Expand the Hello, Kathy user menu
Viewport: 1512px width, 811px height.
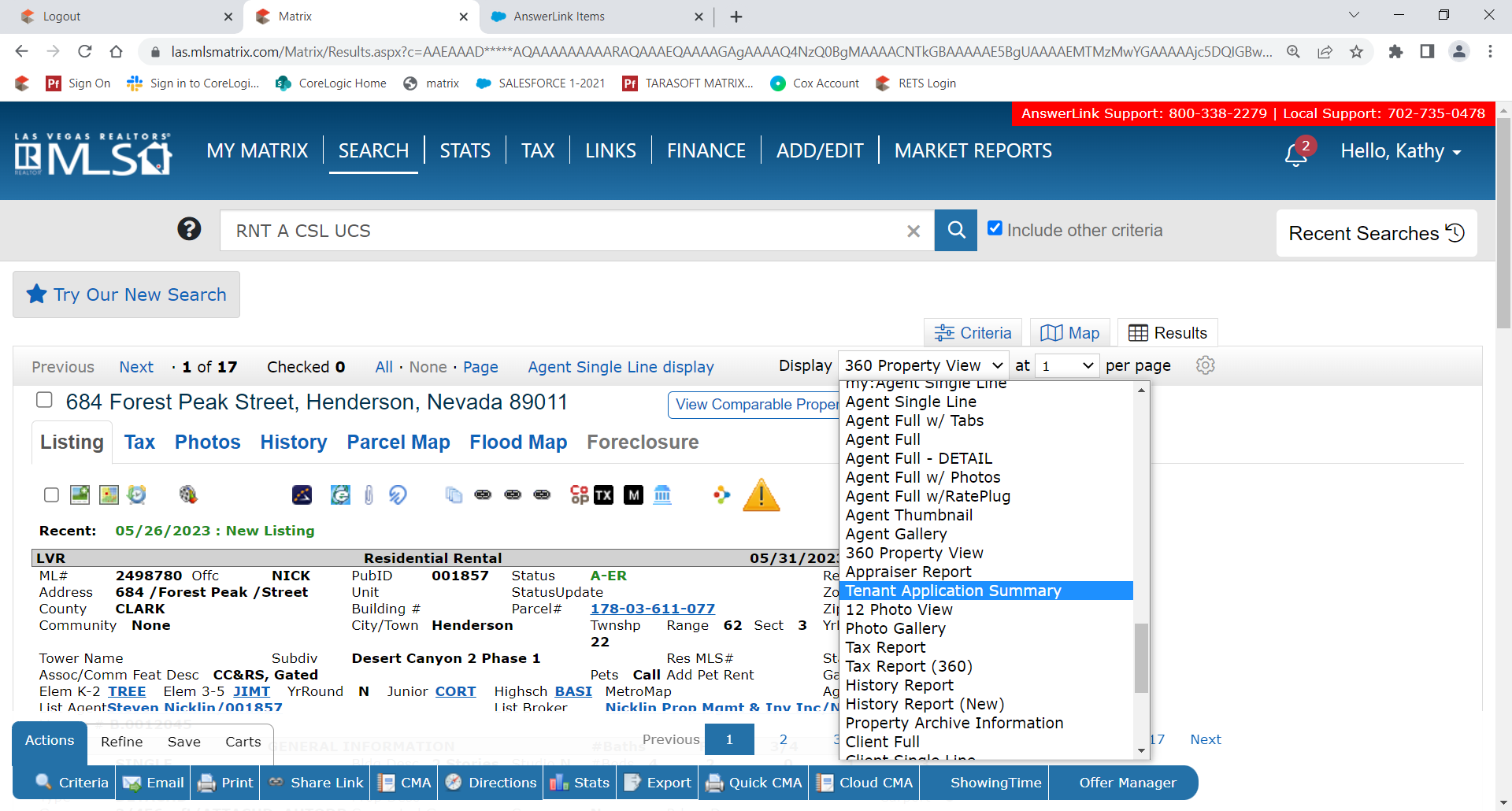(1400, 151)
